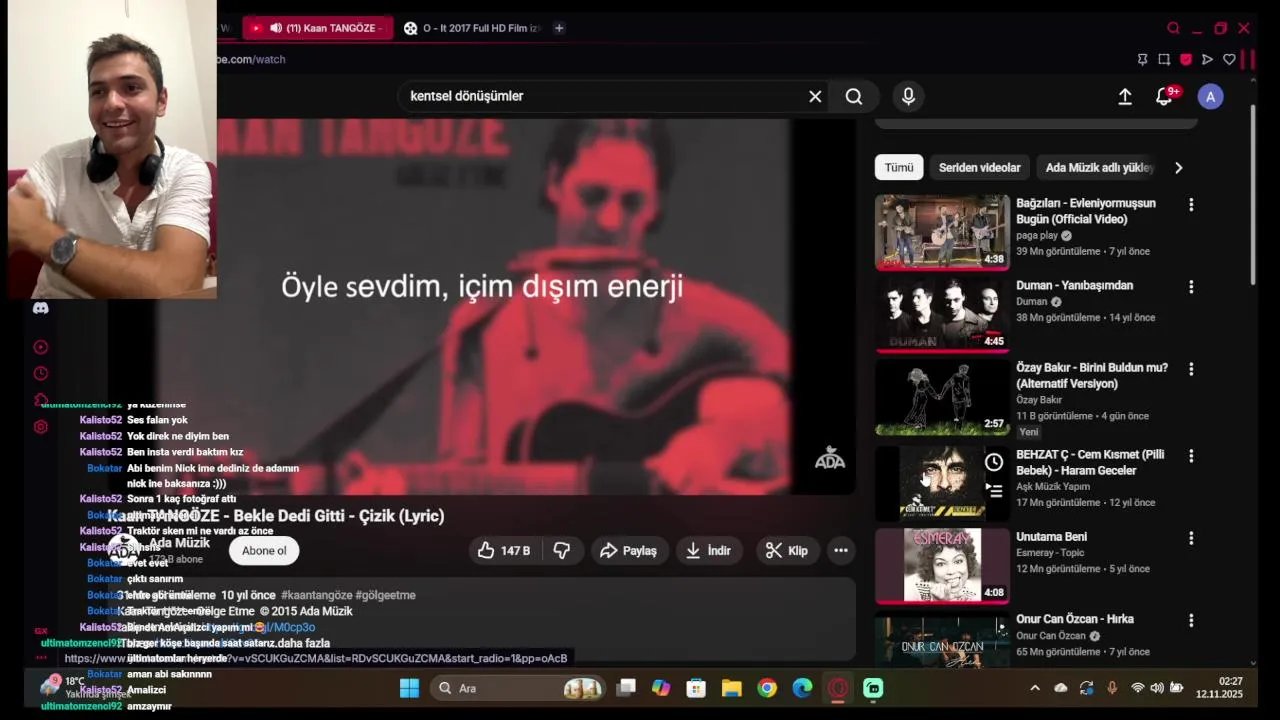The width and height of the screenshot is (1280, 720).
Task: Click the Ada Müzik channel name
Action: [180, 543]
